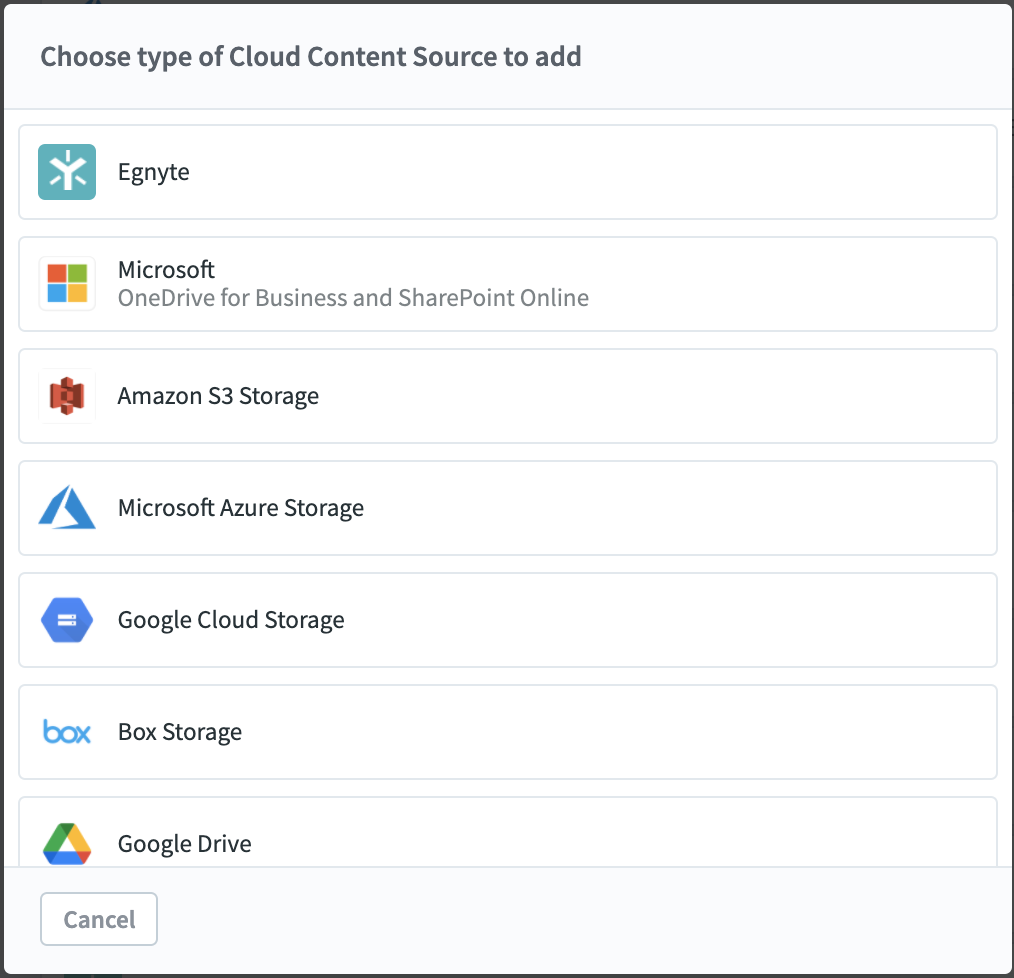
Task: Choose the Google Cloud Storage label
Action: pyautogui.click(x=231, y=620)
